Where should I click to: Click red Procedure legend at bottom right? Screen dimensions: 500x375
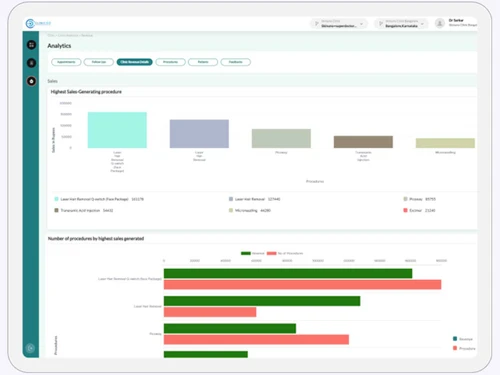(464, 348)
